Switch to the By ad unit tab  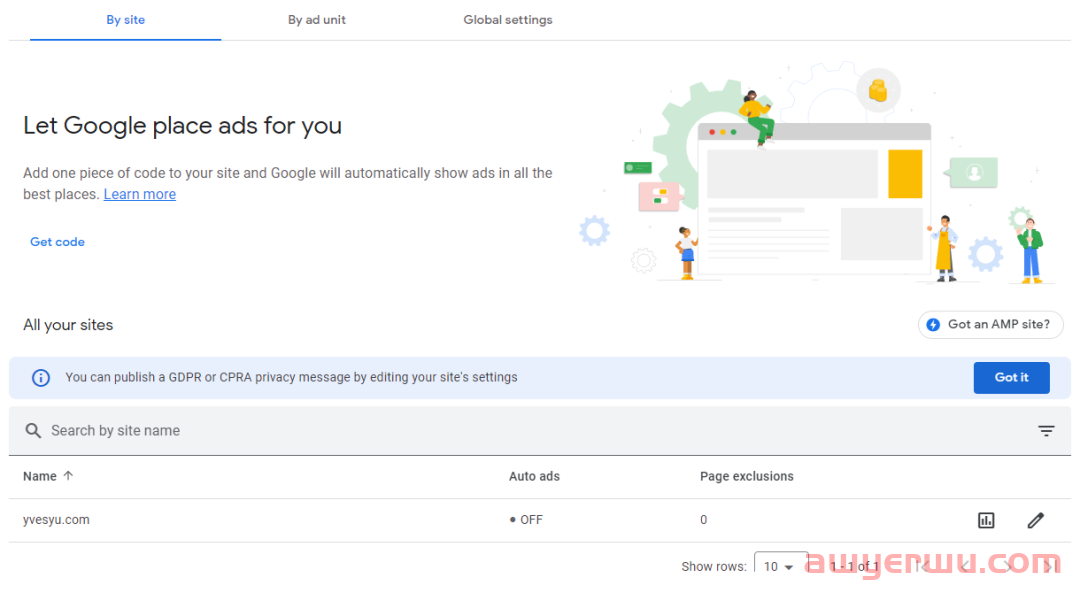(x=317, y=20)
